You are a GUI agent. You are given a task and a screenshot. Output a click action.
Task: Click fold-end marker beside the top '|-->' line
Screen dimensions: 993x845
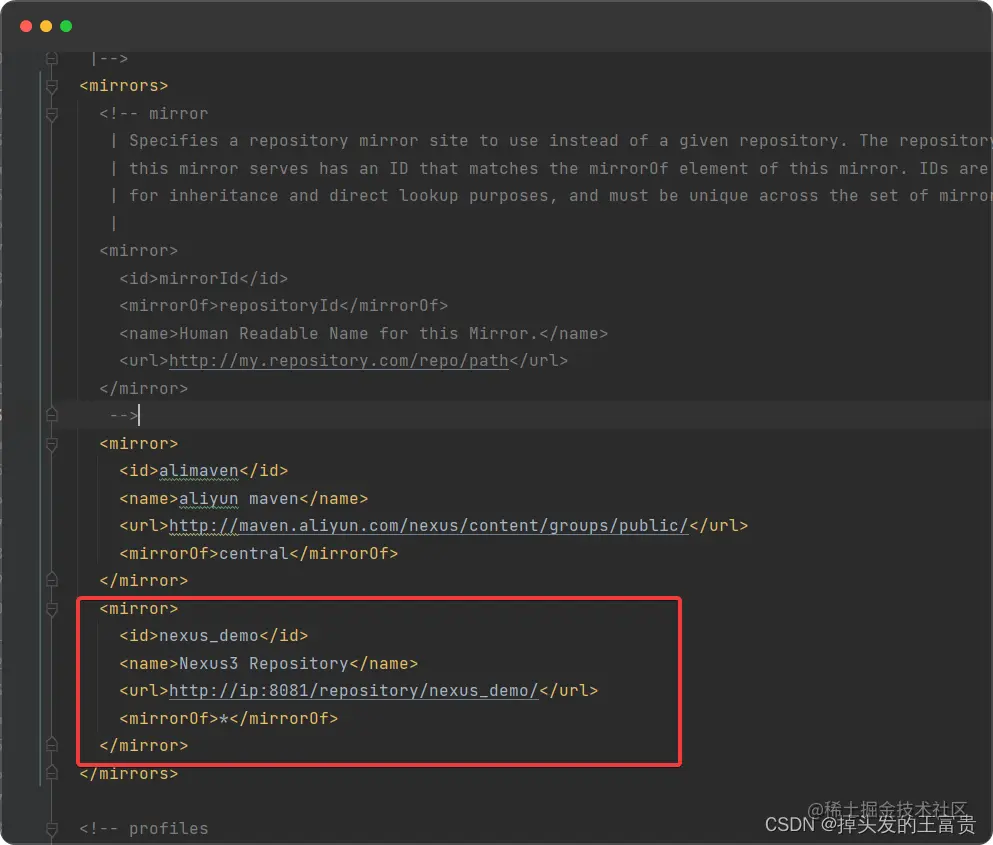[52, 58]
